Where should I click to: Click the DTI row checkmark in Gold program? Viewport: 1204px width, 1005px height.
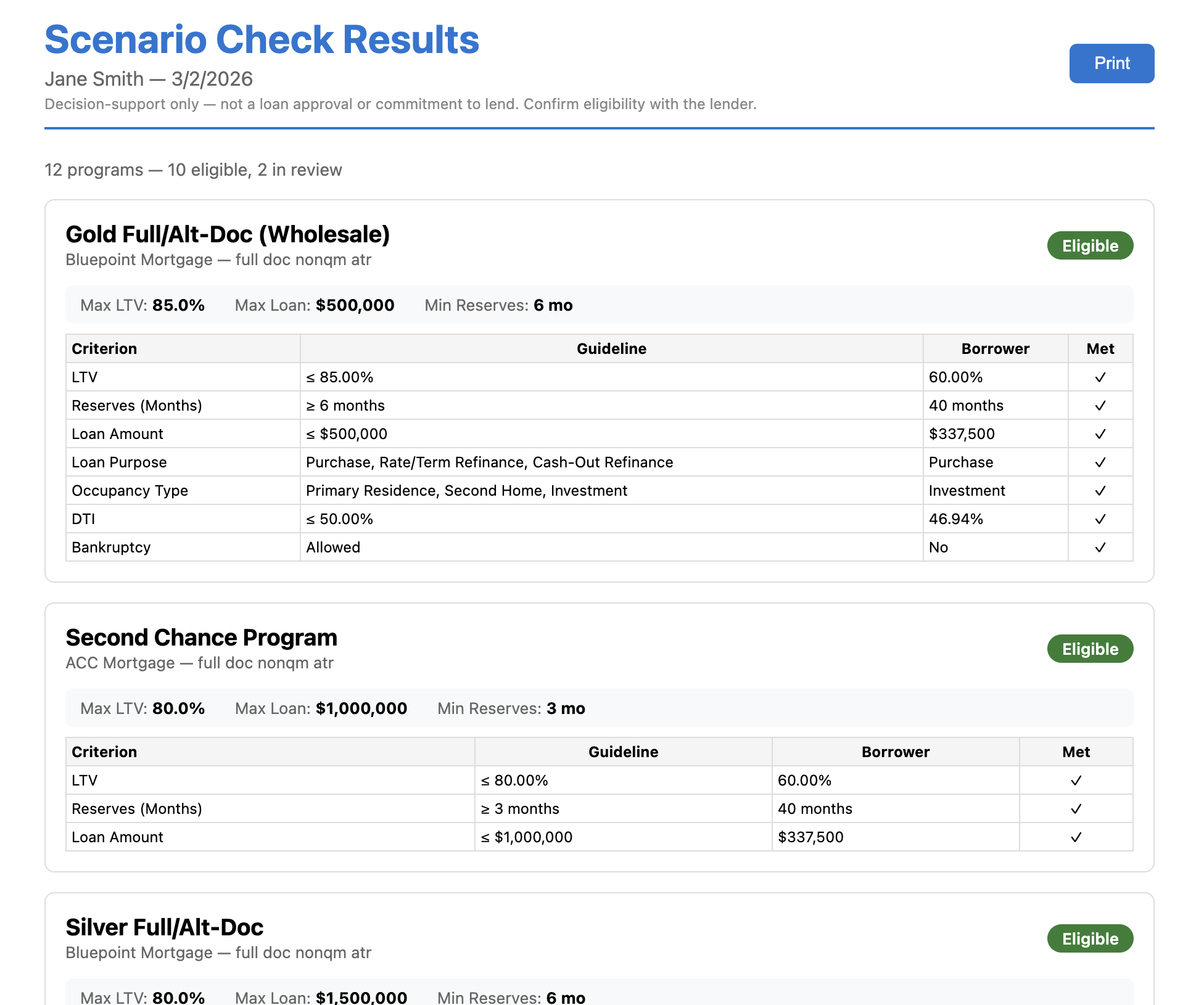coord(1100,519)
